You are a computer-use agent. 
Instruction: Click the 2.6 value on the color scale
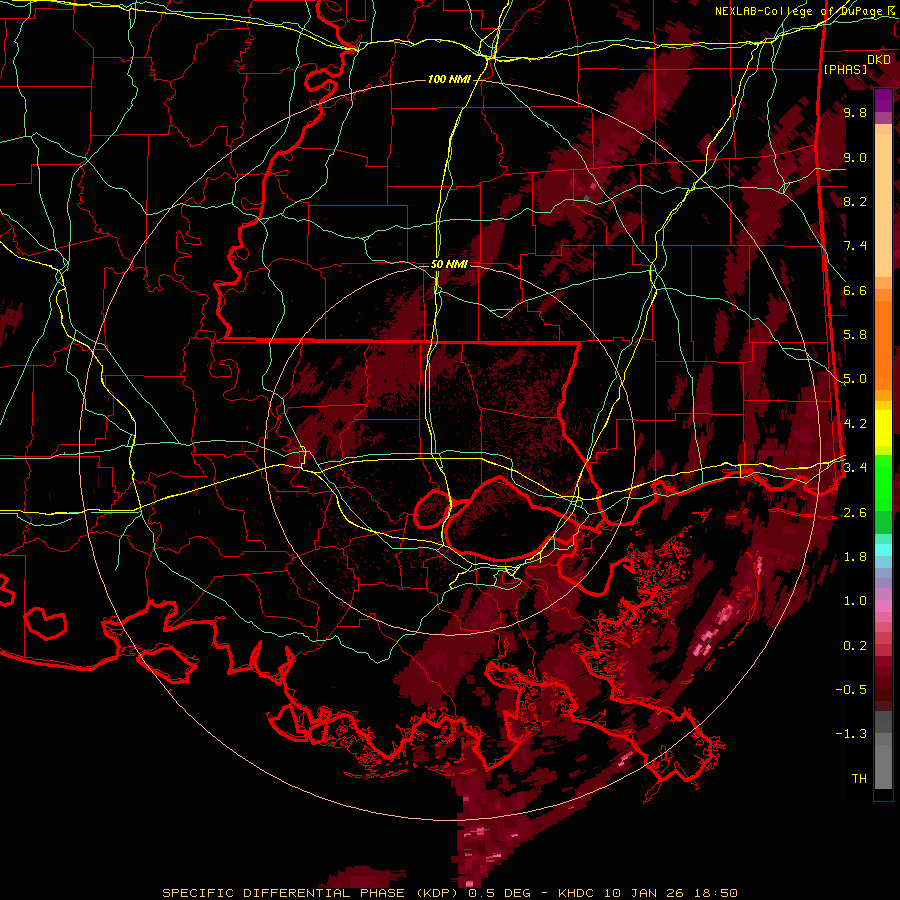(x=855, y=513)
